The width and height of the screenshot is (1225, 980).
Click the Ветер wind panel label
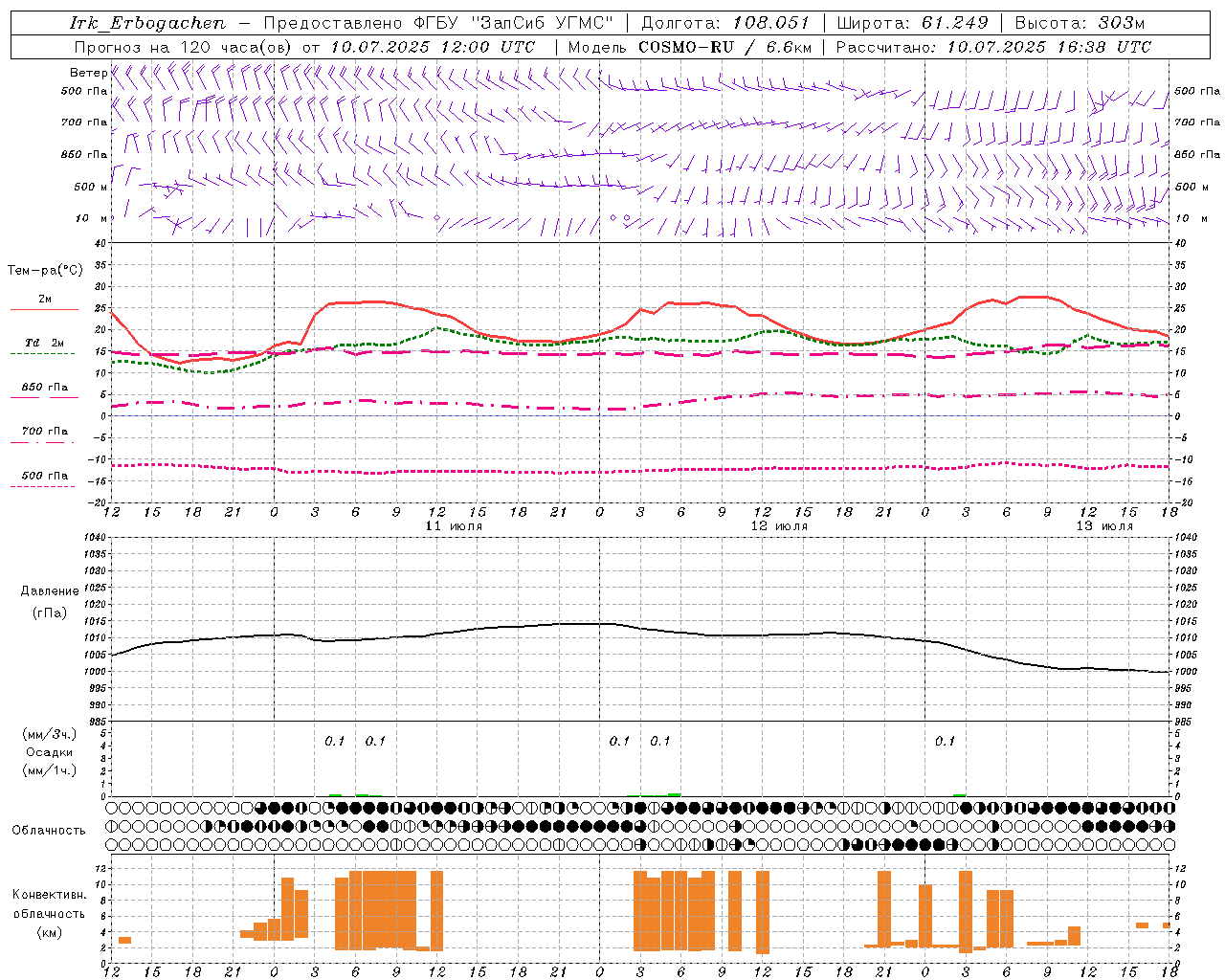tap(88, 73)
